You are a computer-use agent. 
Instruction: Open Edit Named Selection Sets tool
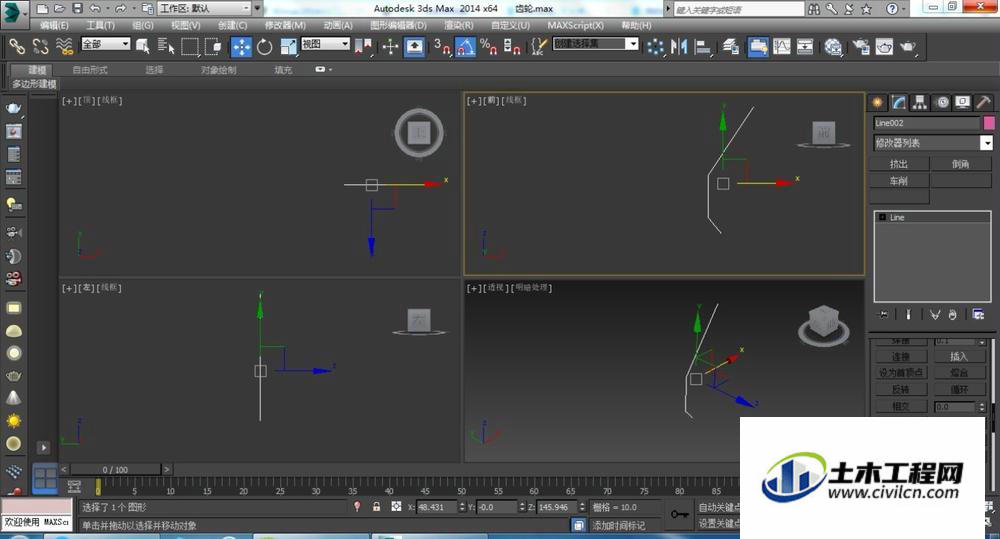tap(540, 46)
